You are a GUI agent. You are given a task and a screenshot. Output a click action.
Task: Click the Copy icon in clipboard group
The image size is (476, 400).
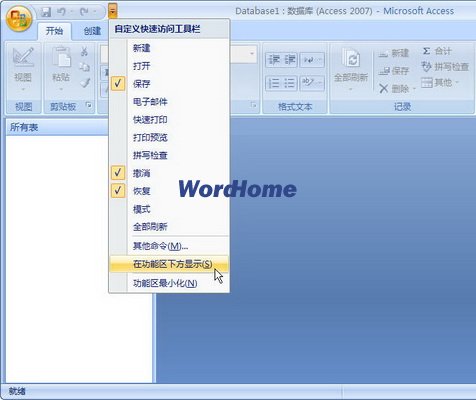click(84, 67)
